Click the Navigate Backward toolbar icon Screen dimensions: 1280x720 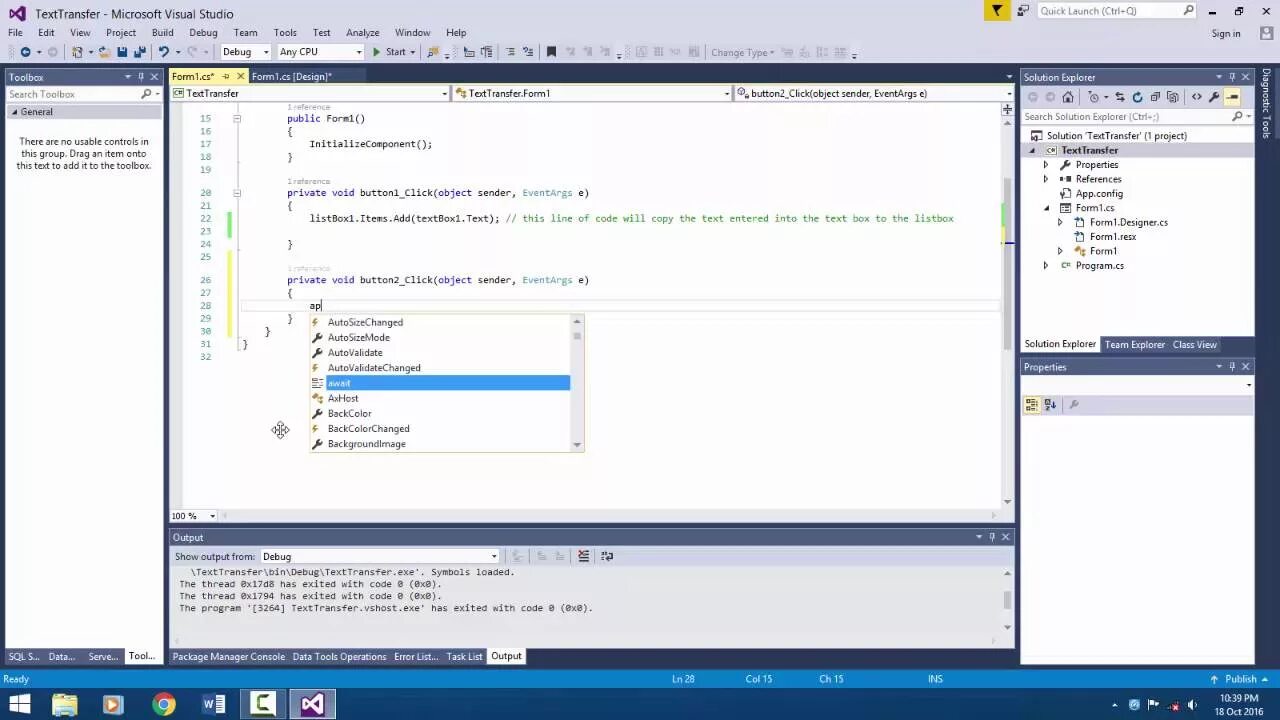pyautogui.click(x=25, y=52)
